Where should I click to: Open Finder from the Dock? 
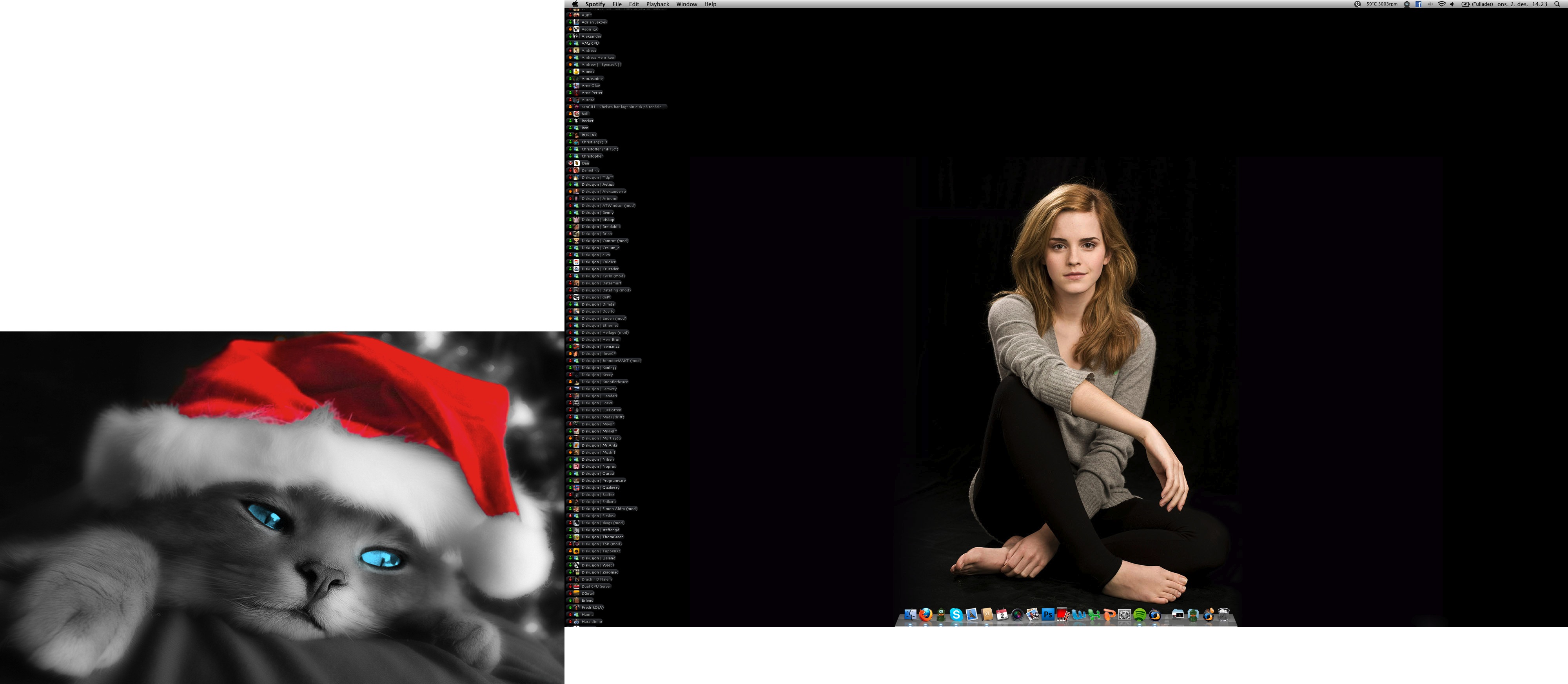911,615
